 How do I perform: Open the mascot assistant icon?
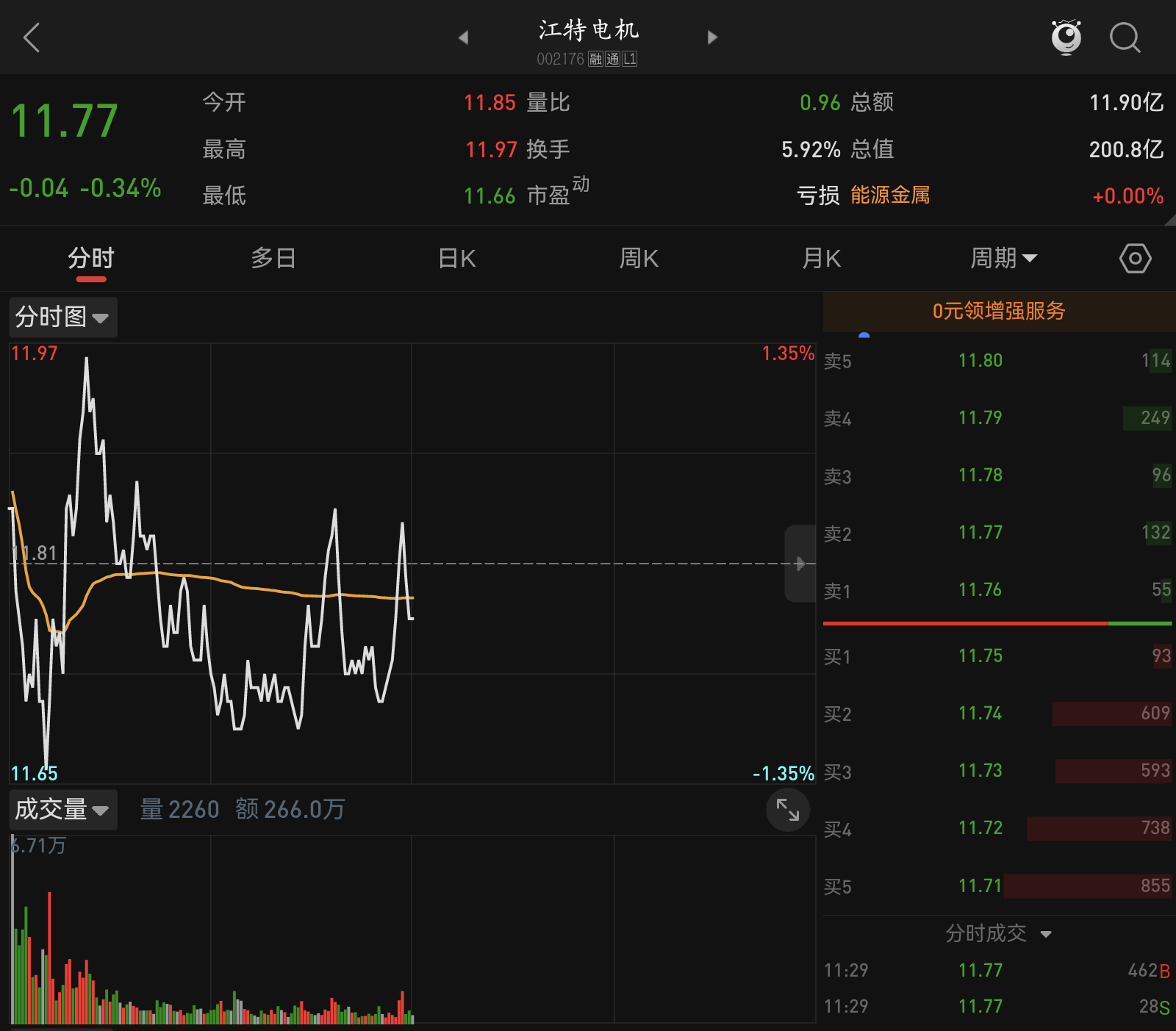pos(1066,37)
